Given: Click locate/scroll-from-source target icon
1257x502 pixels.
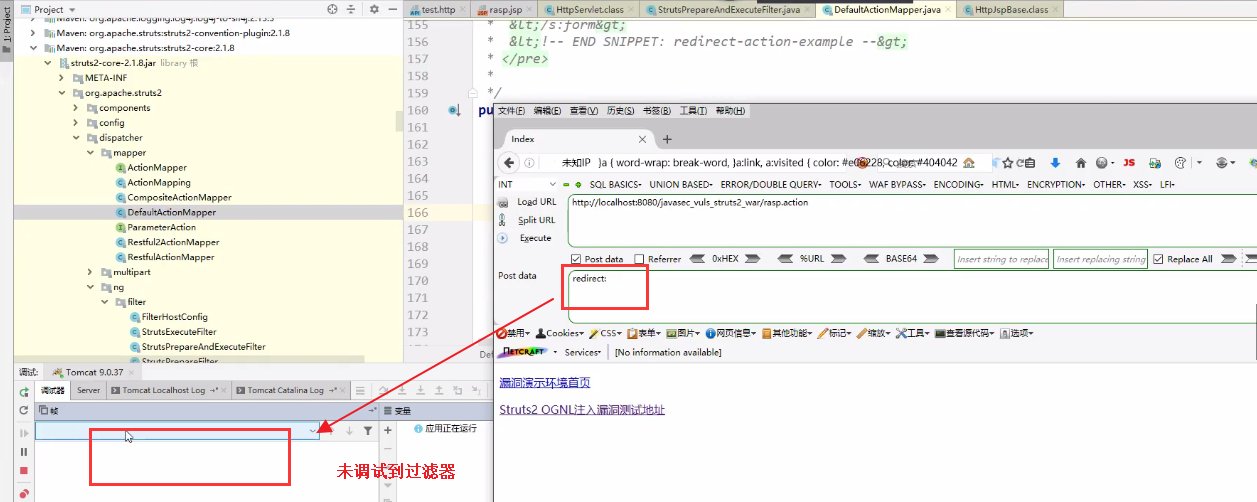Looking at the screenshot, I should (332, 9).
